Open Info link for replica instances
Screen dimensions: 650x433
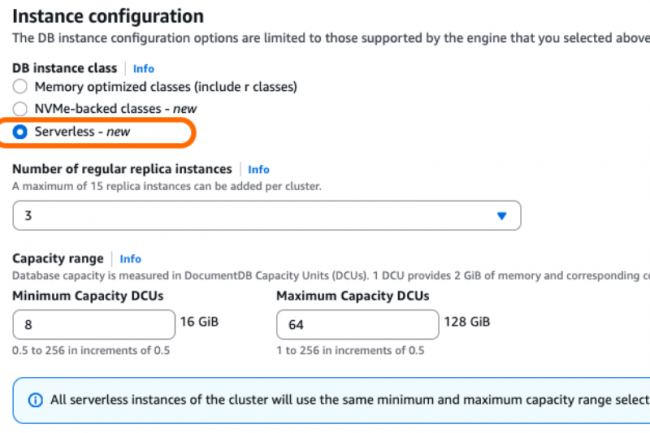[259, 169]
